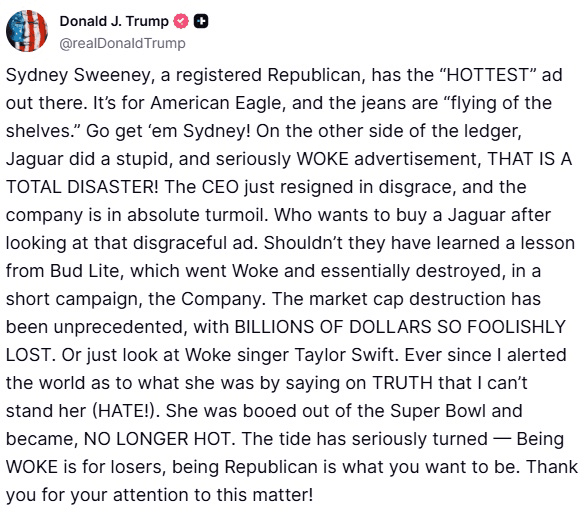Open the flag-themed profile avatar
The image size is (586, 517).
(27, 31)
